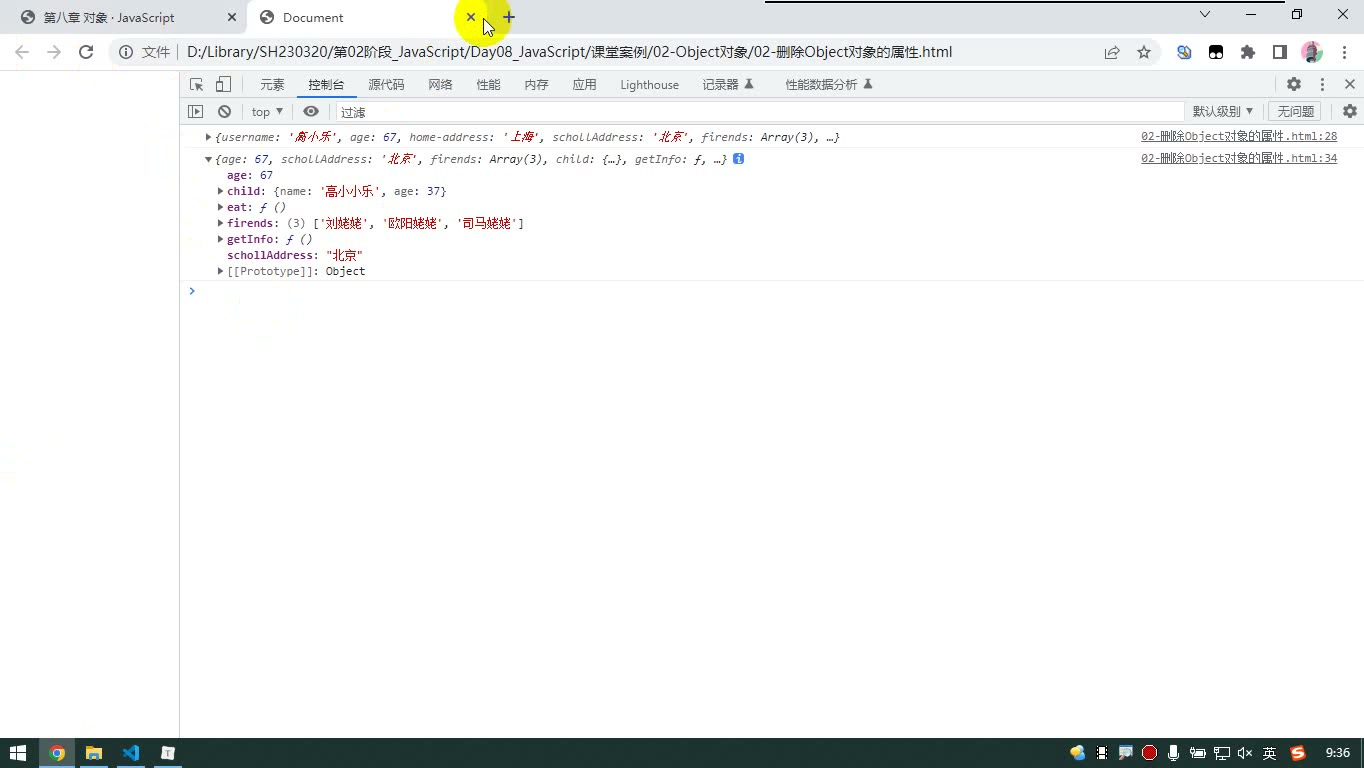Activate the inspect element picker icon
This screenshot has height=768, width=1364.
(x=196, y=85)
